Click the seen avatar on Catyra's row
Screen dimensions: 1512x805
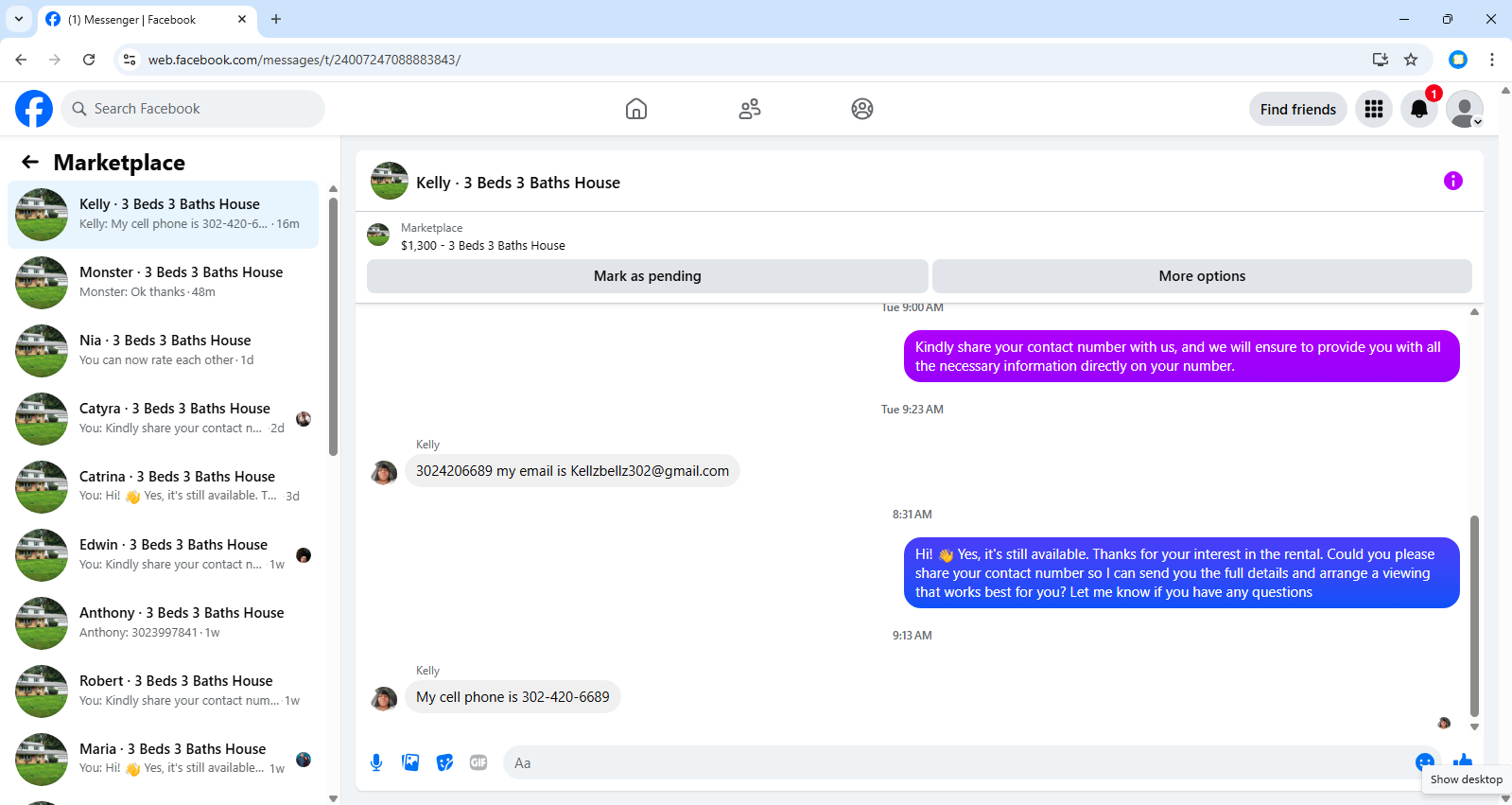point(304,419)
